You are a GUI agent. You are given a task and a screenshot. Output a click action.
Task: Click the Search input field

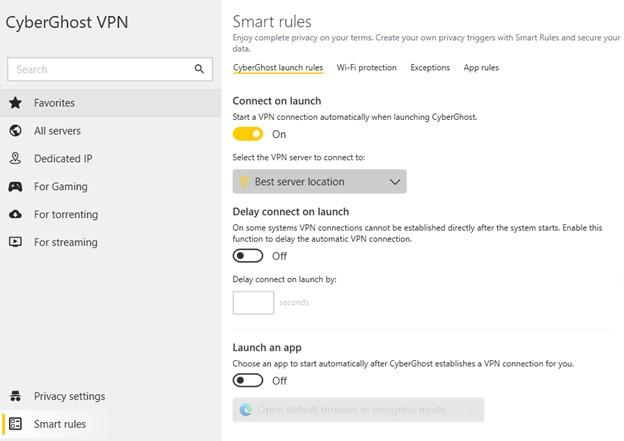[x=100, y=69]
